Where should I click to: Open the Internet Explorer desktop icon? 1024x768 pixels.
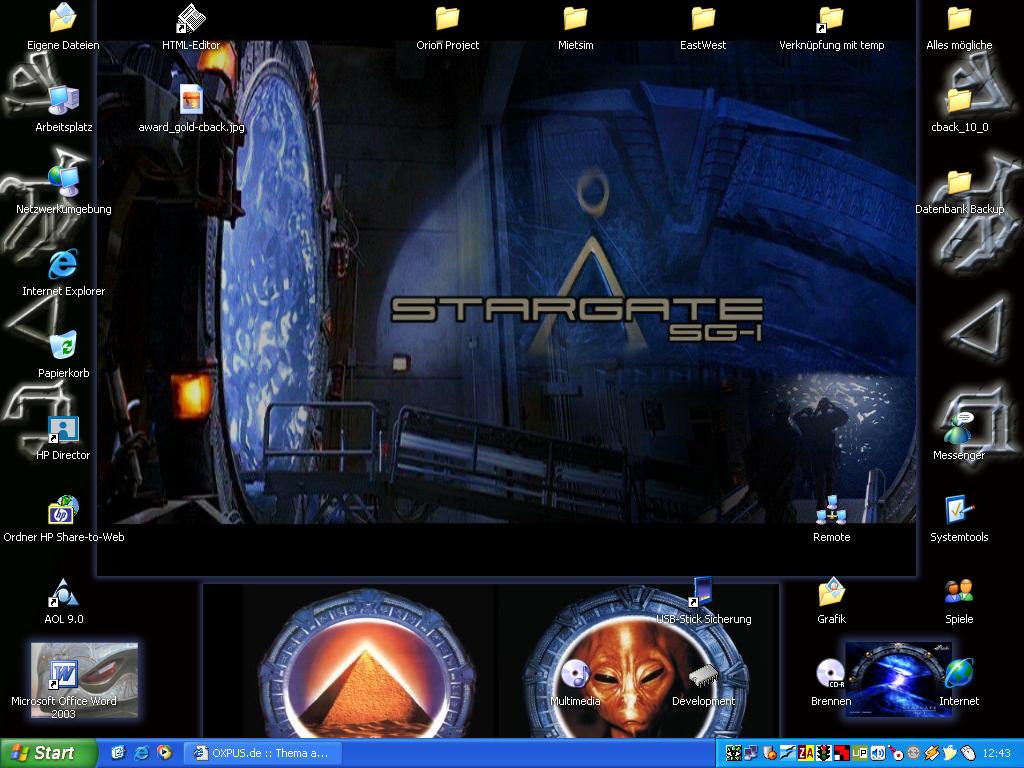[63, 265]
